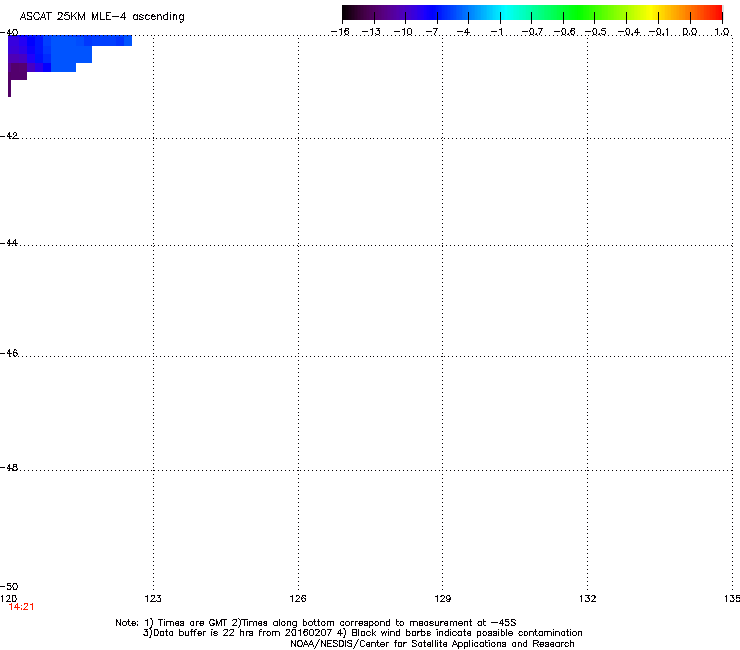Click the 0.0 colorbar label
Image resolution: width=740 pixels, height=650 pixels.
690,32
